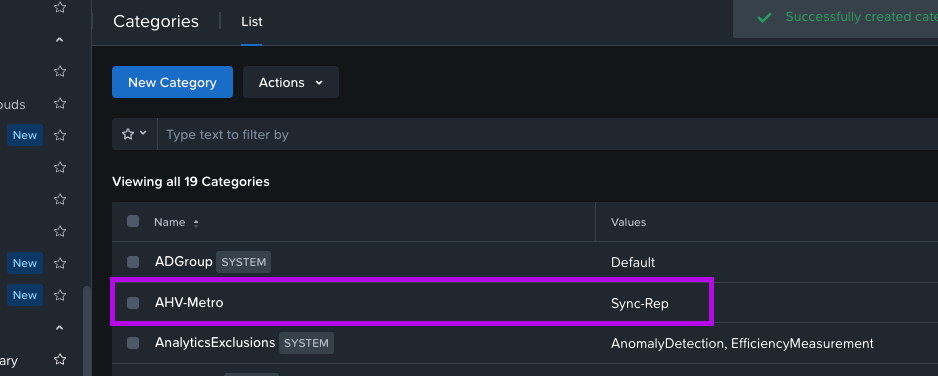
Task: Select the ADGroup row checkbox
Action: point(133,262)
